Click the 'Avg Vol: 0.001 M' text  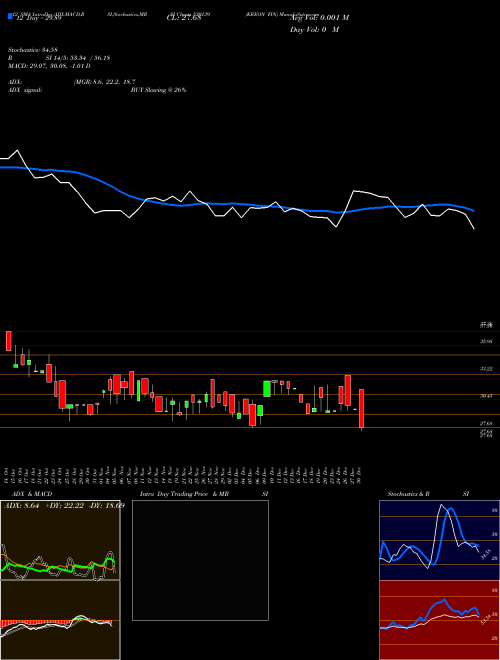(x=319, y=18)
